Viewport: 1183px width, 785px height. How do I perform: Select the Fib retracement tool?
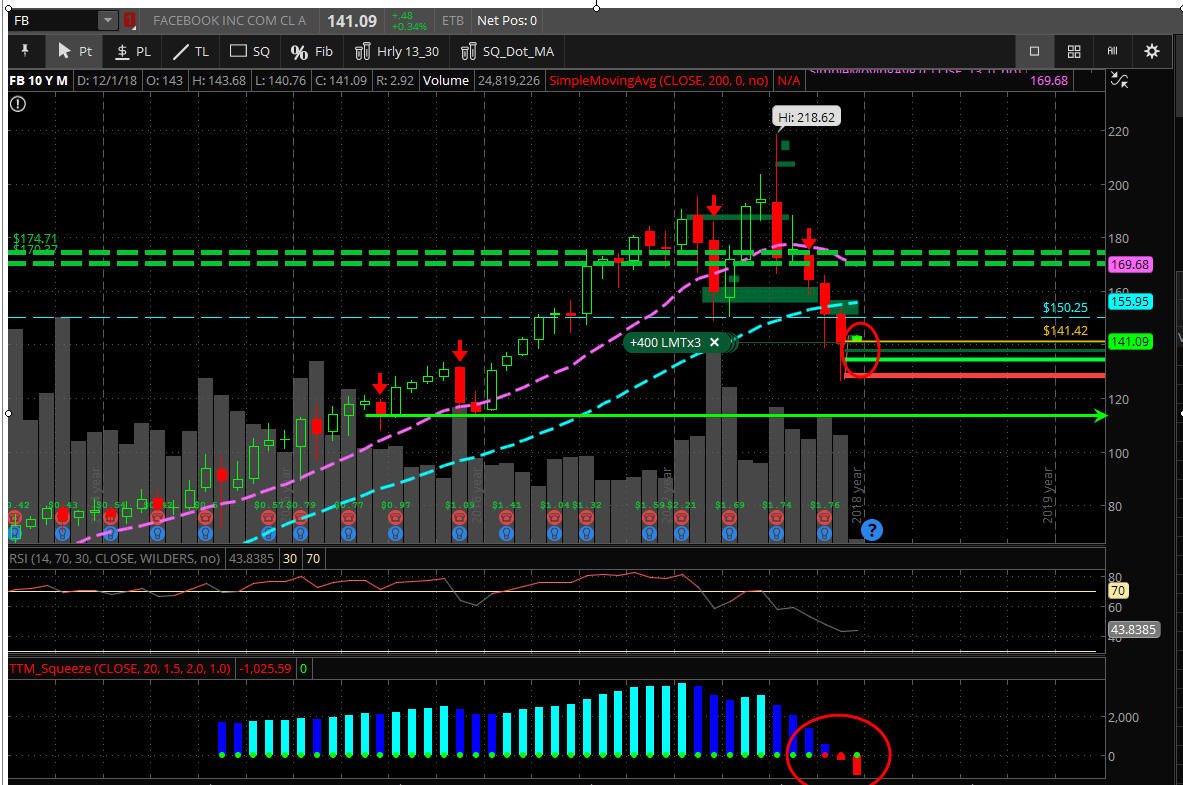pyautogui.click(x=312, y=51)
